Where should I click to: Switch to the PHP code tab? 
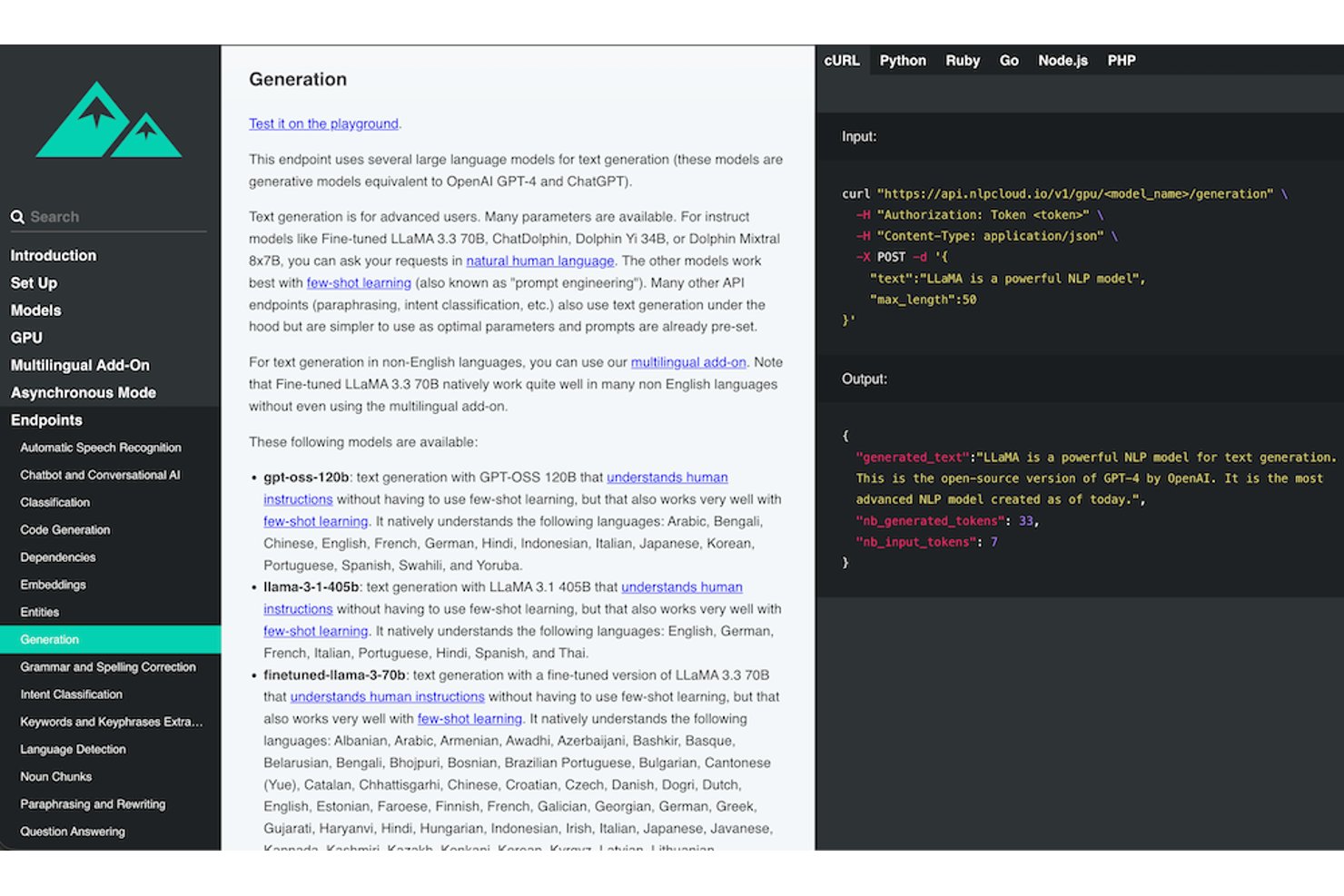(x=1122, y=60)
